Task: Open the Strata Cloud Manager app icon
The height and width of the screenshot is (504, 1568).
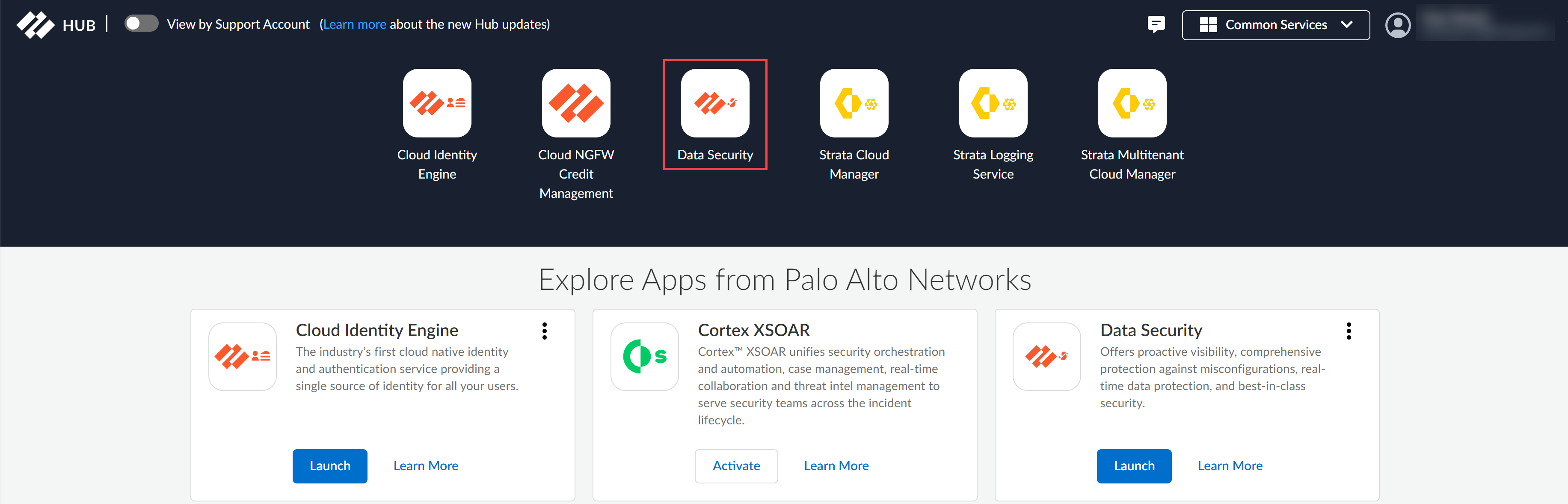Action: (854, 103)
